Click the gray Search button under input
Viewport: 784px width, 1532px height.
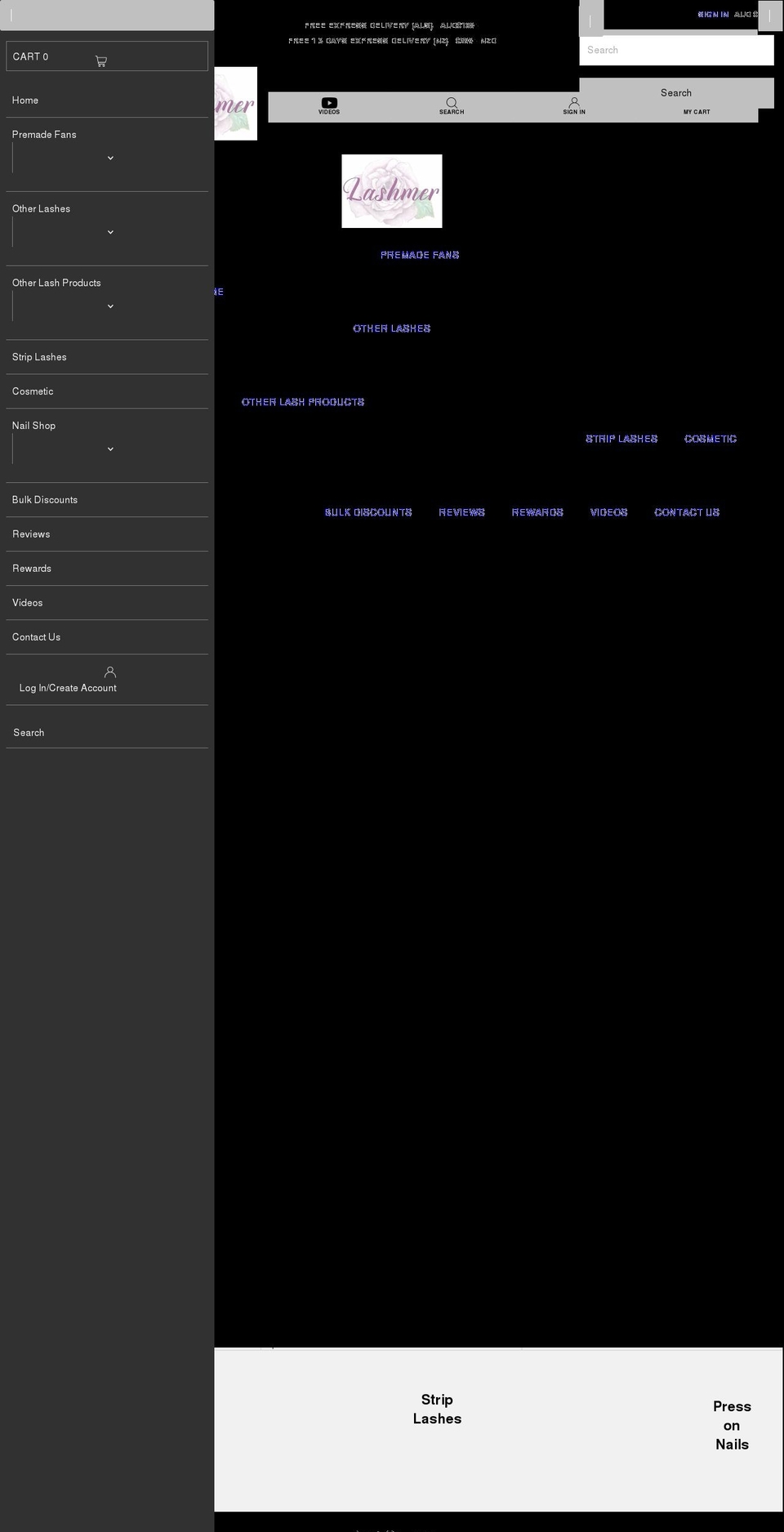(x=676, y=93)
